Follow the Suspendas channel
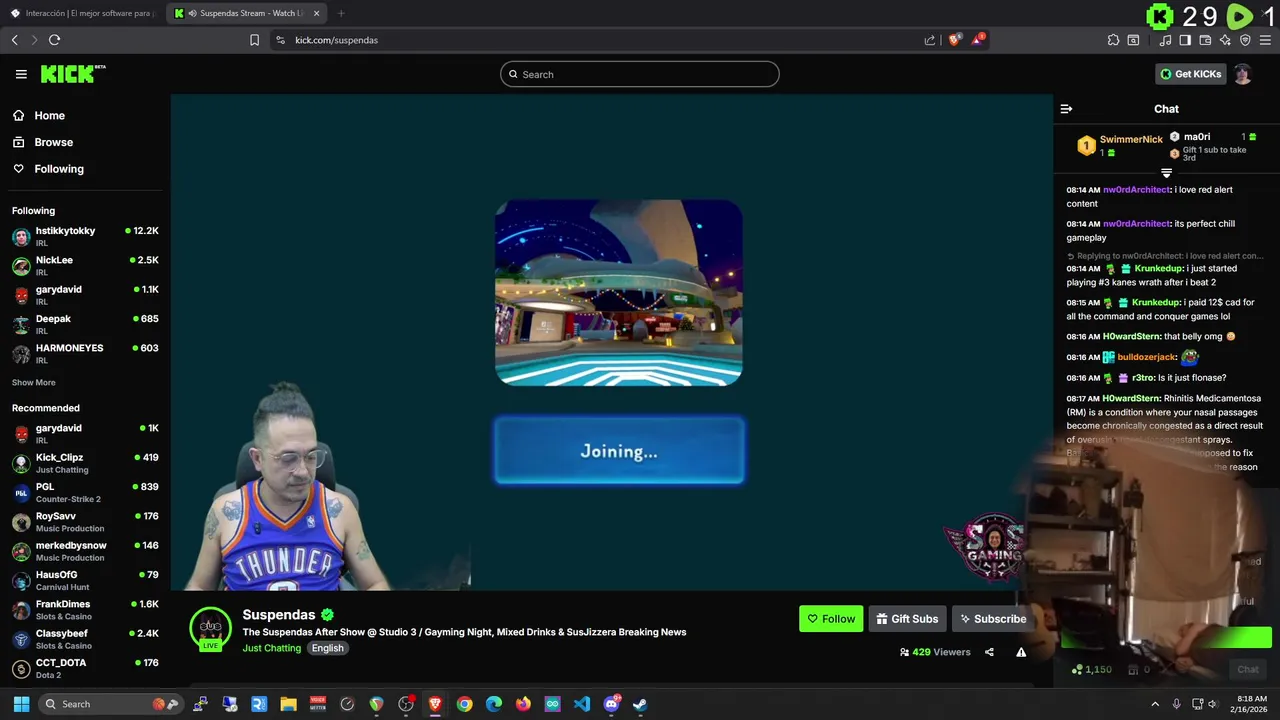The height and width of the screenshot is (720, 1280). tap(831, 619)
